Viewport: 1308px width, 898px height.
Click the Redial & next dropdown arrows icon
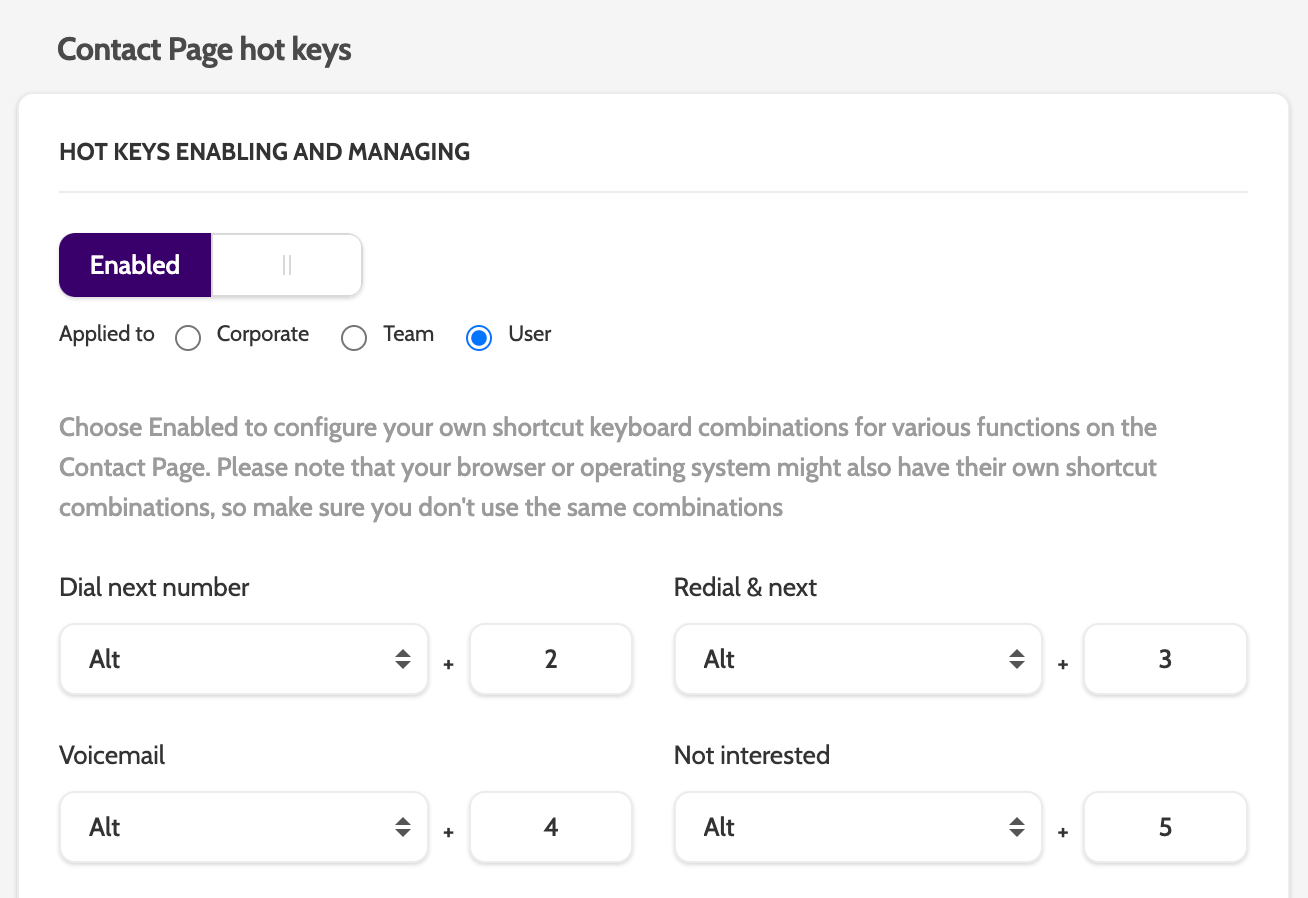[x=1017, y=660]
